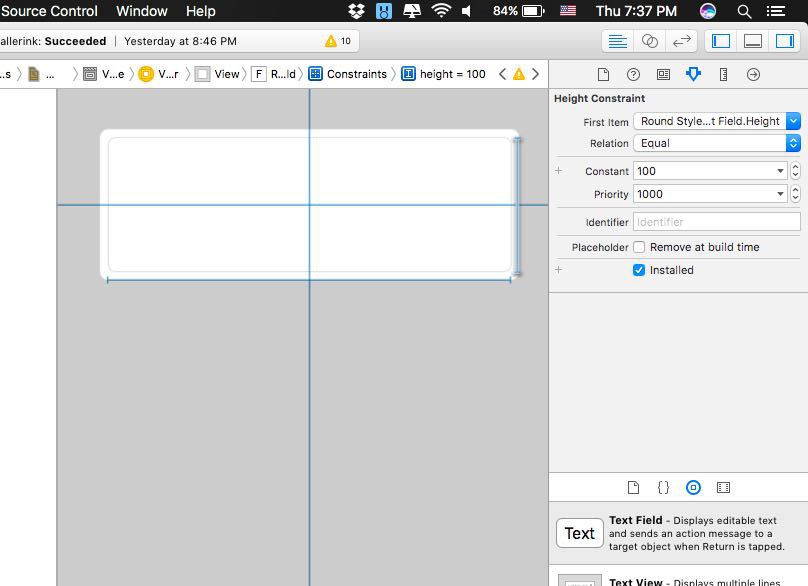This screenshot has height=586, width=808.
Task: Select the Constraints breadcrumb item
Action: click(348, 74)
